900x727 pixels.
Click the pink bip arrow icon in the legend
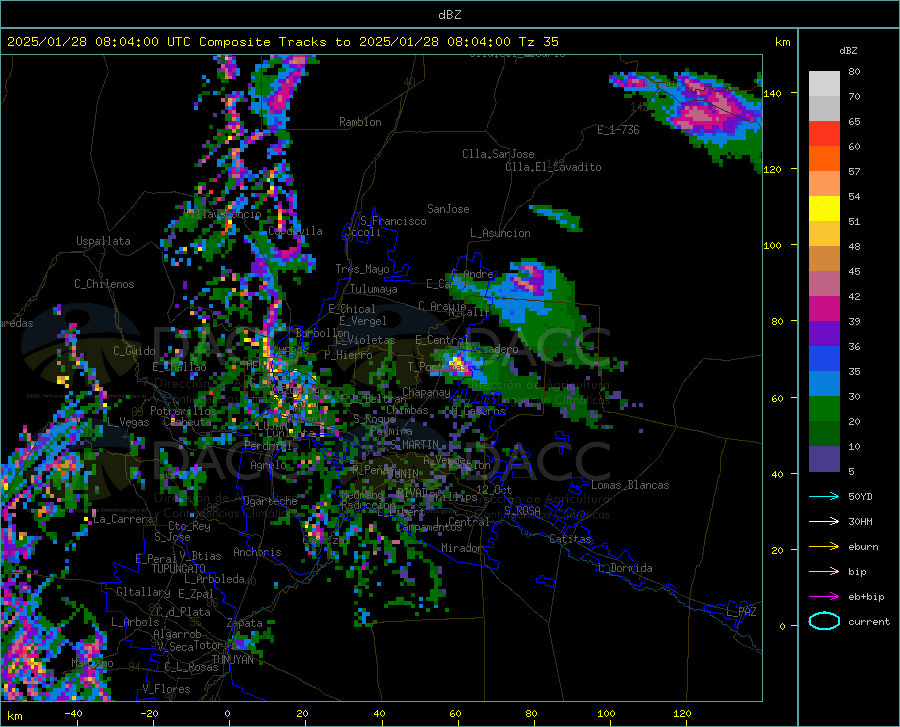coord(824,571)
